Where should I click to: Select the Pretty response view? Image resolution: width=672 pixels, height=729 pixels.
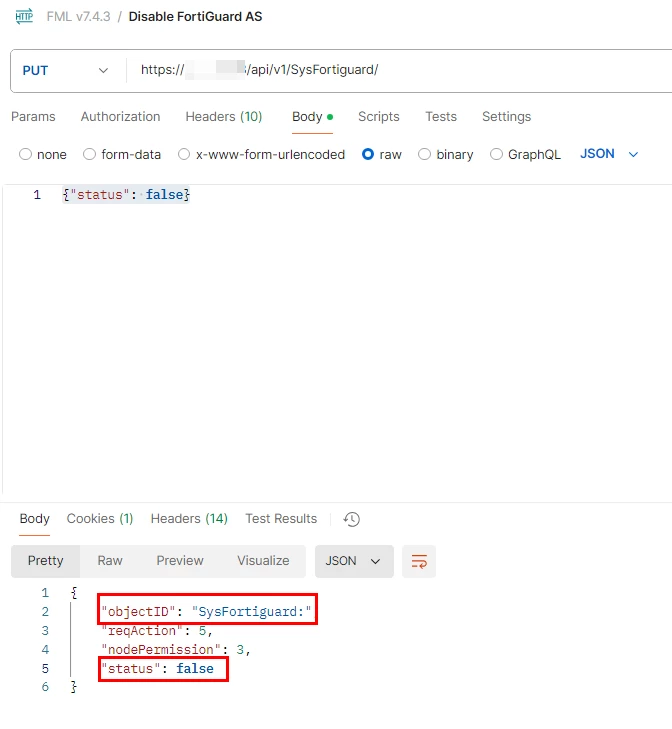46,561
